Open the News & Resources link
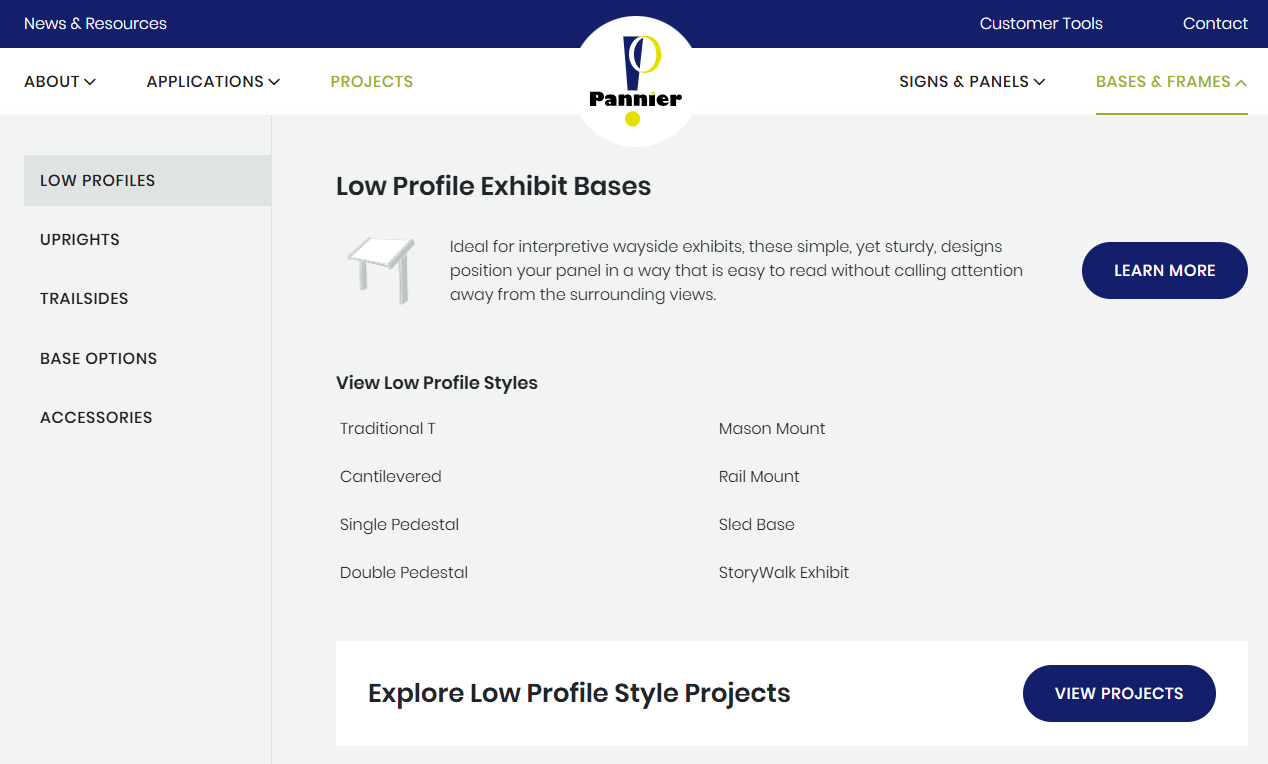 95,24
